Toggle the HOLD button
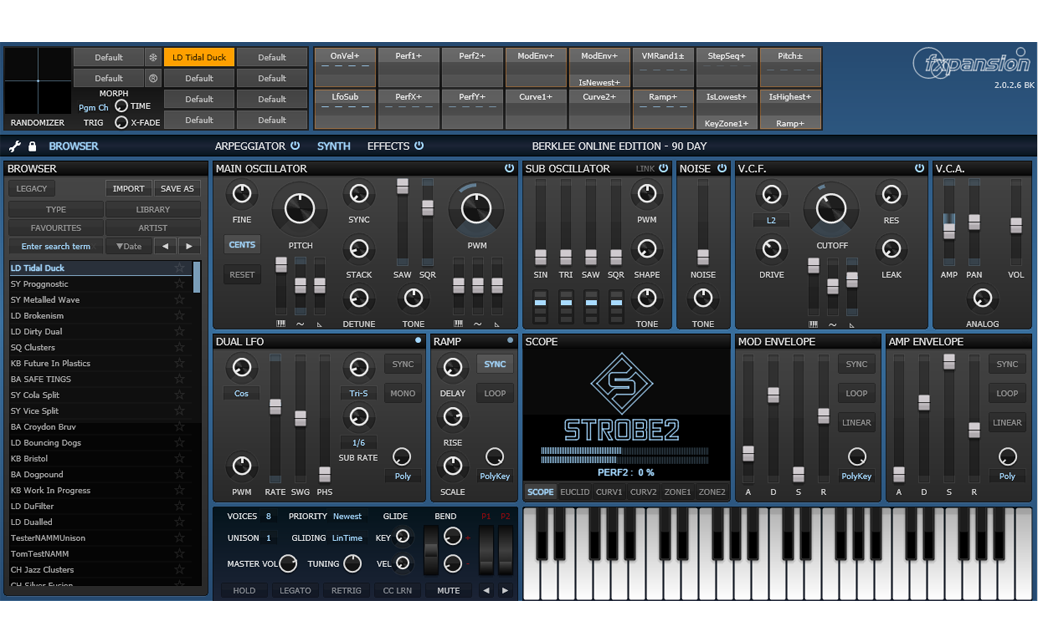 [x=244, y=590]
